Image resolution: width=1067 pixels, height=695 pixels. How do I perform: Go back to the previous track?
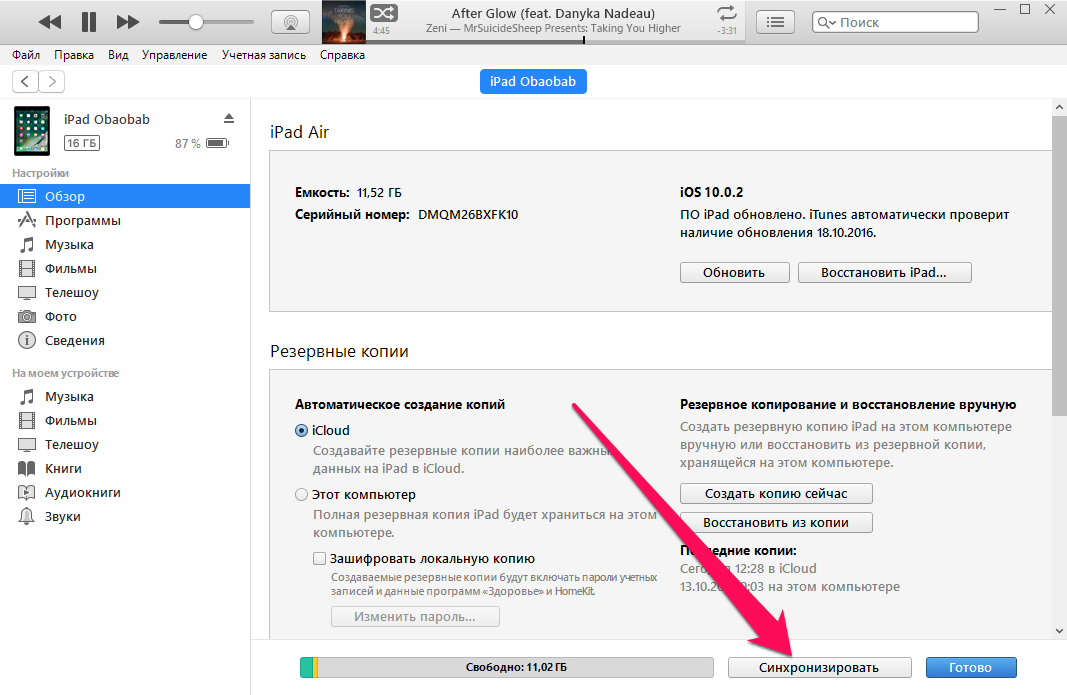click(49, 21)
